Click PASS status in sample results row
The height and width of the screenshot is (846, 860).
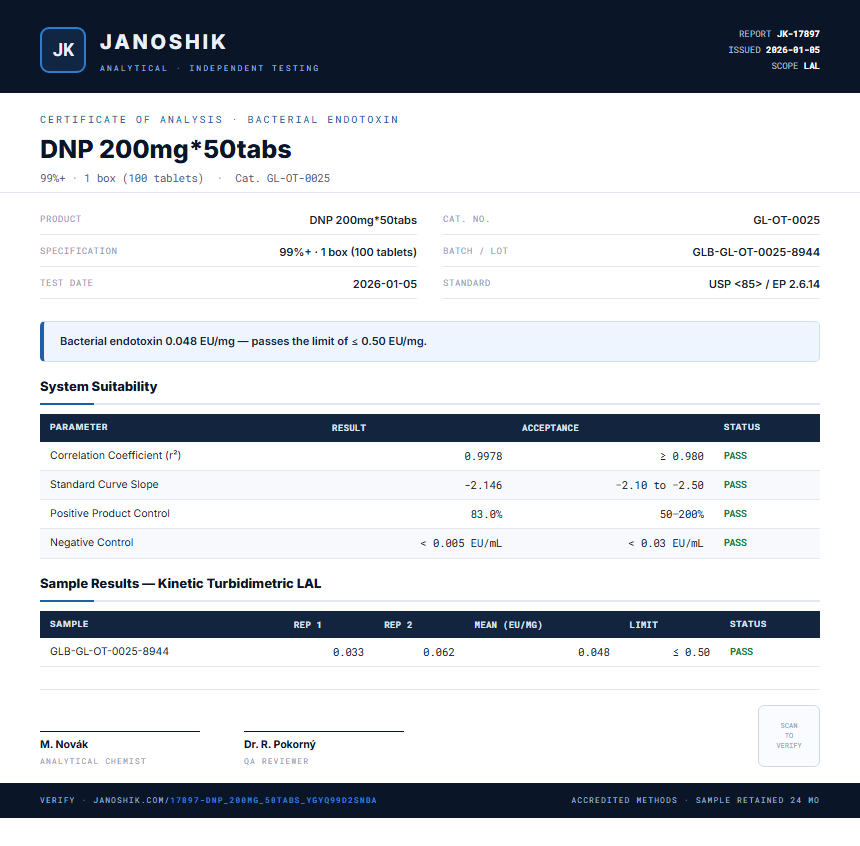(x=742, y=652)
